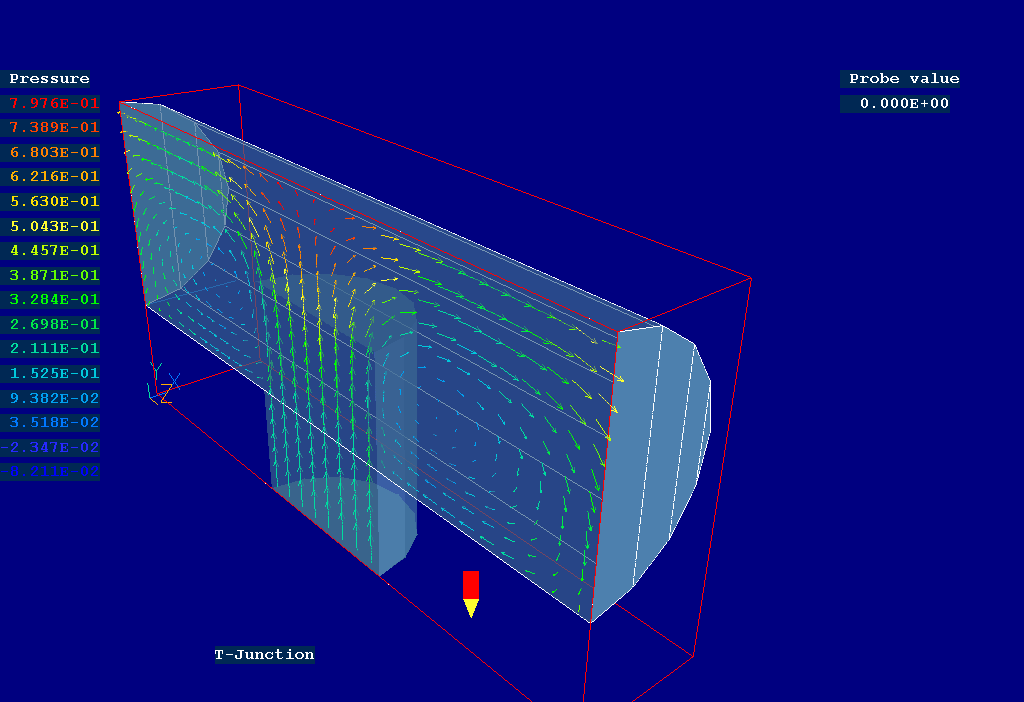Click the red and yellow probe marker
1024x702 pixels.
[471, 592]
